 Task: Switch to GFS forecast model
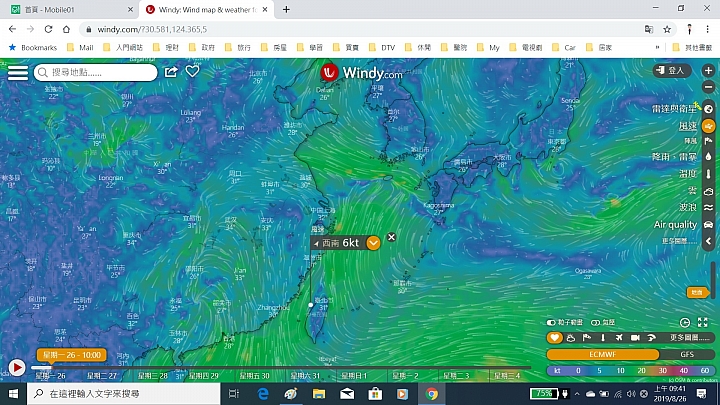[x=687, y=354]
